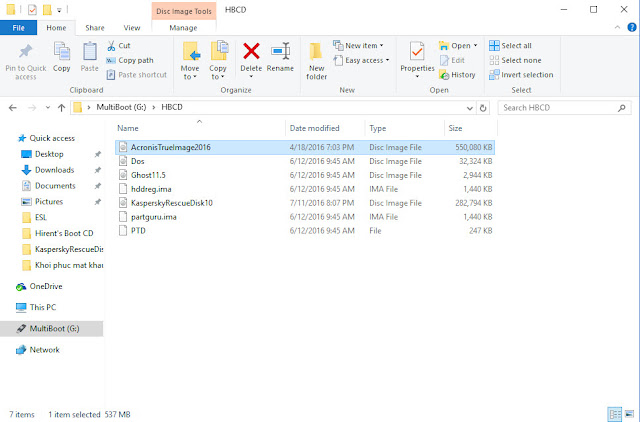This screenshot has width=640, height=422.
Task: Create a New folder from ribbon
Action: click(316, 61)
